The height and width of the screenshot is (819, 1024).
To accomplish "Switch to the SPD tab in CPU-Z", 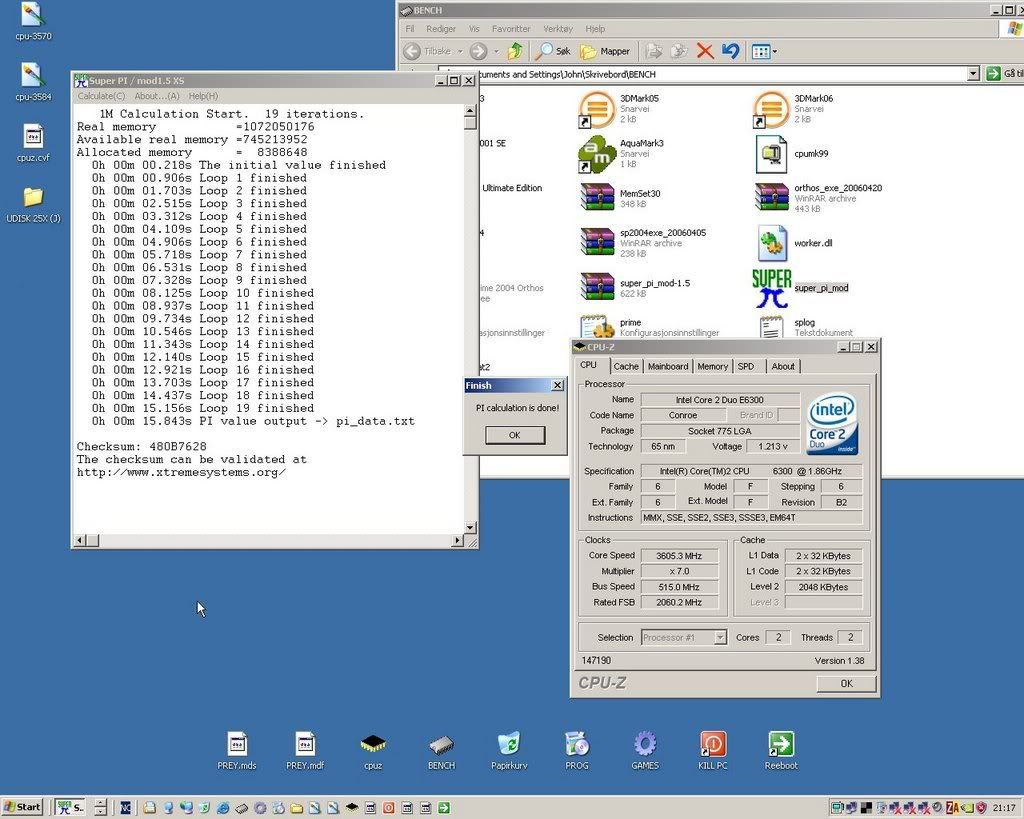I will pos(746,366).
